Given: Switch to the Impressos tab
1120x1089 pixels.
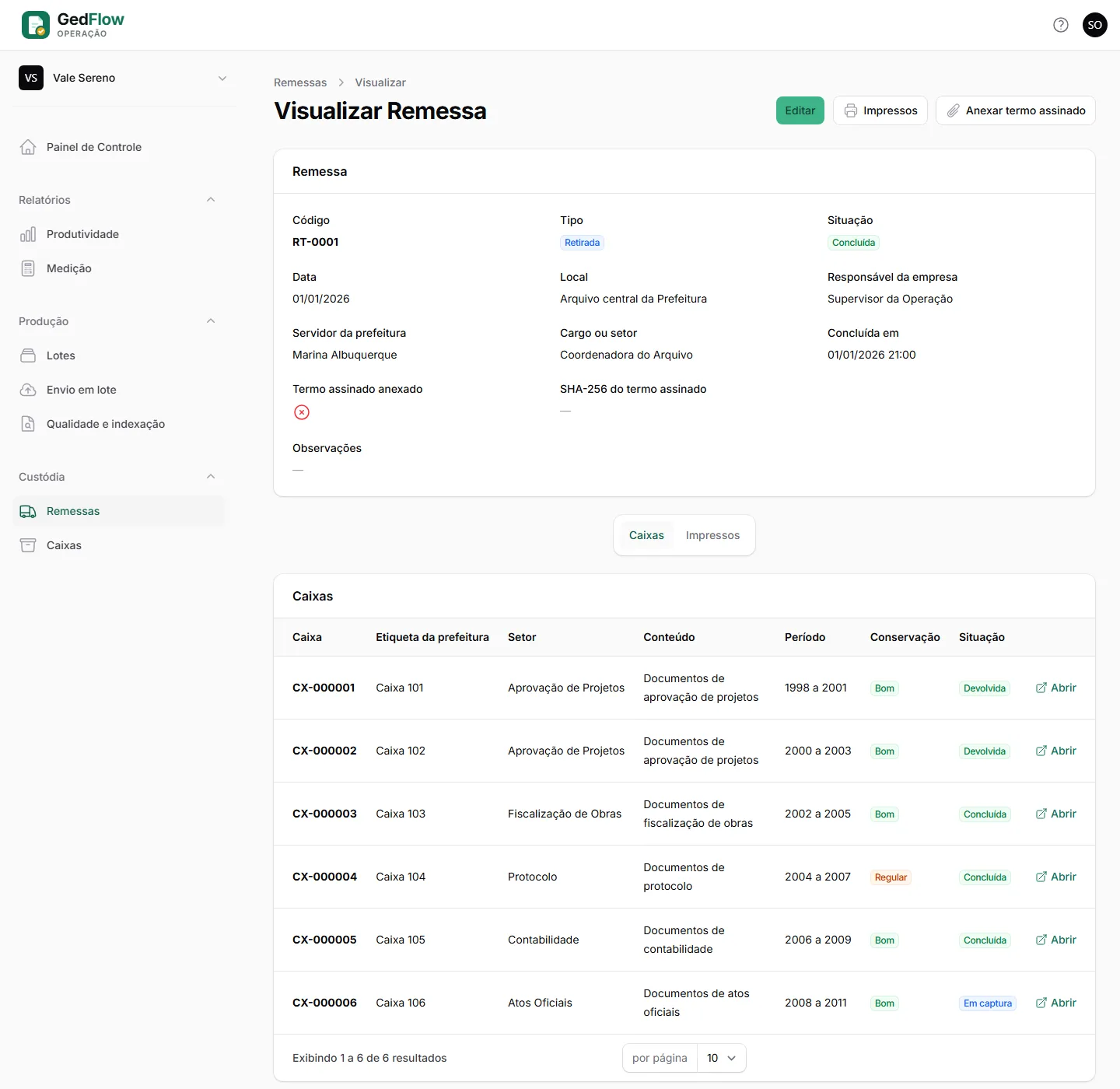Looking at the screenshot, I should (712, 535).
